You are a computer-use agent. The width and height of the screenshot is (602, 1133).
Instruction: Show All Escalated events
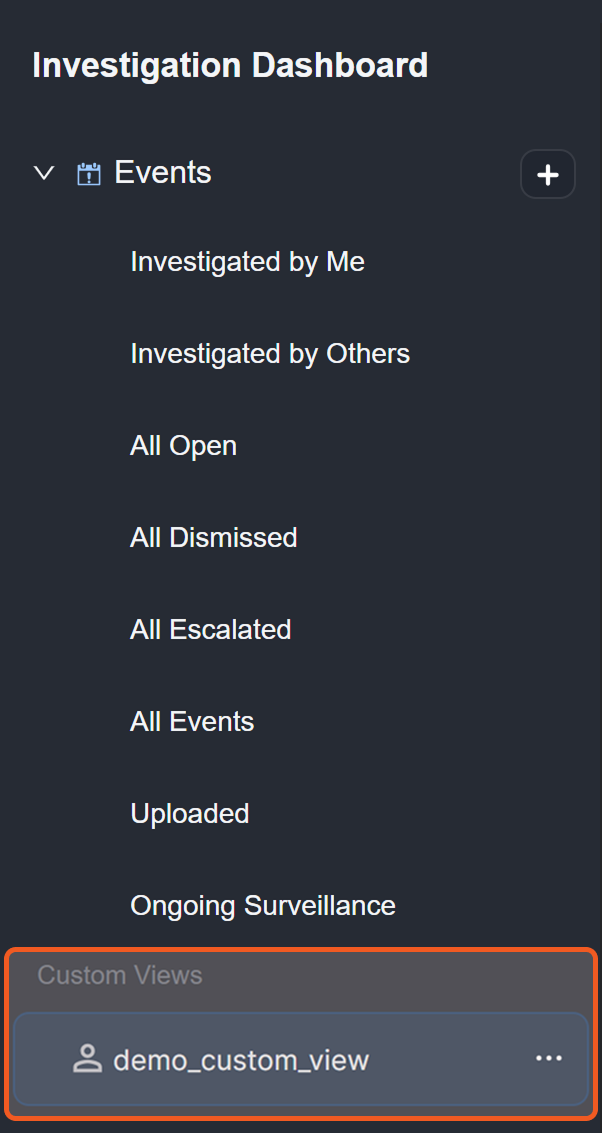pyautogui.click(x=210, y=630)
